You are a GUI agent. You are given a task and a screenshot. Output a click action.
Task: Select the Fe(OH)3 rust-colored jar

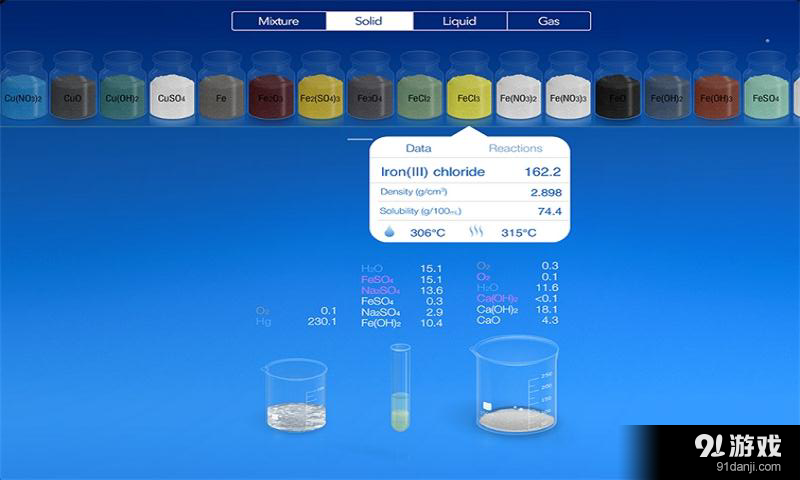pos(716,90)
